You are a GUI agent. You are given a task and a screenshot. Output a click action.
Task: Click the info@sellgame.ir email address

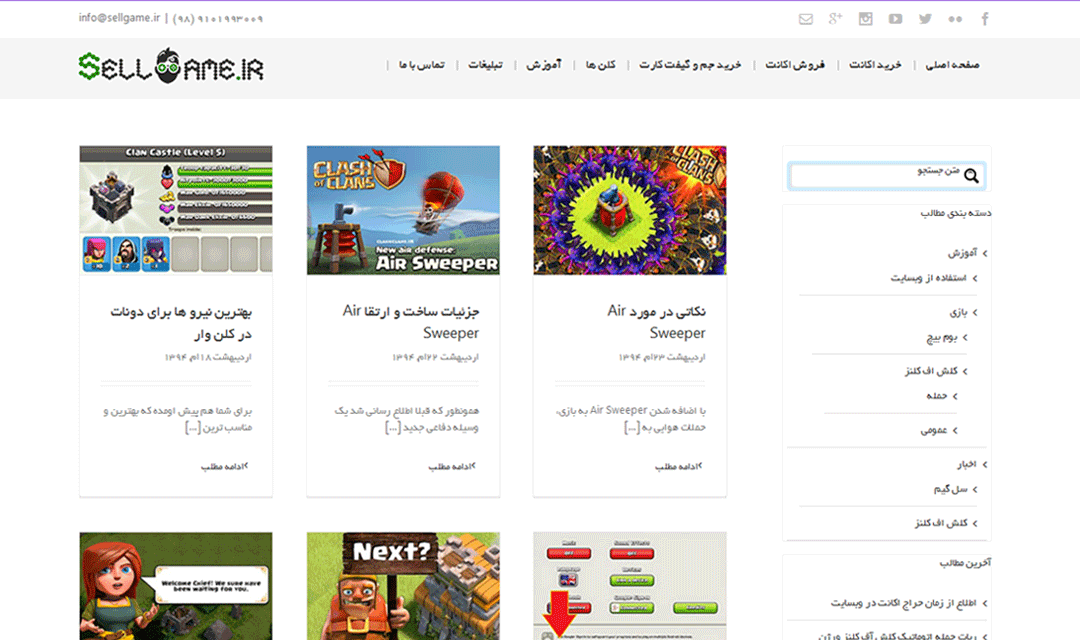[119, 18]
